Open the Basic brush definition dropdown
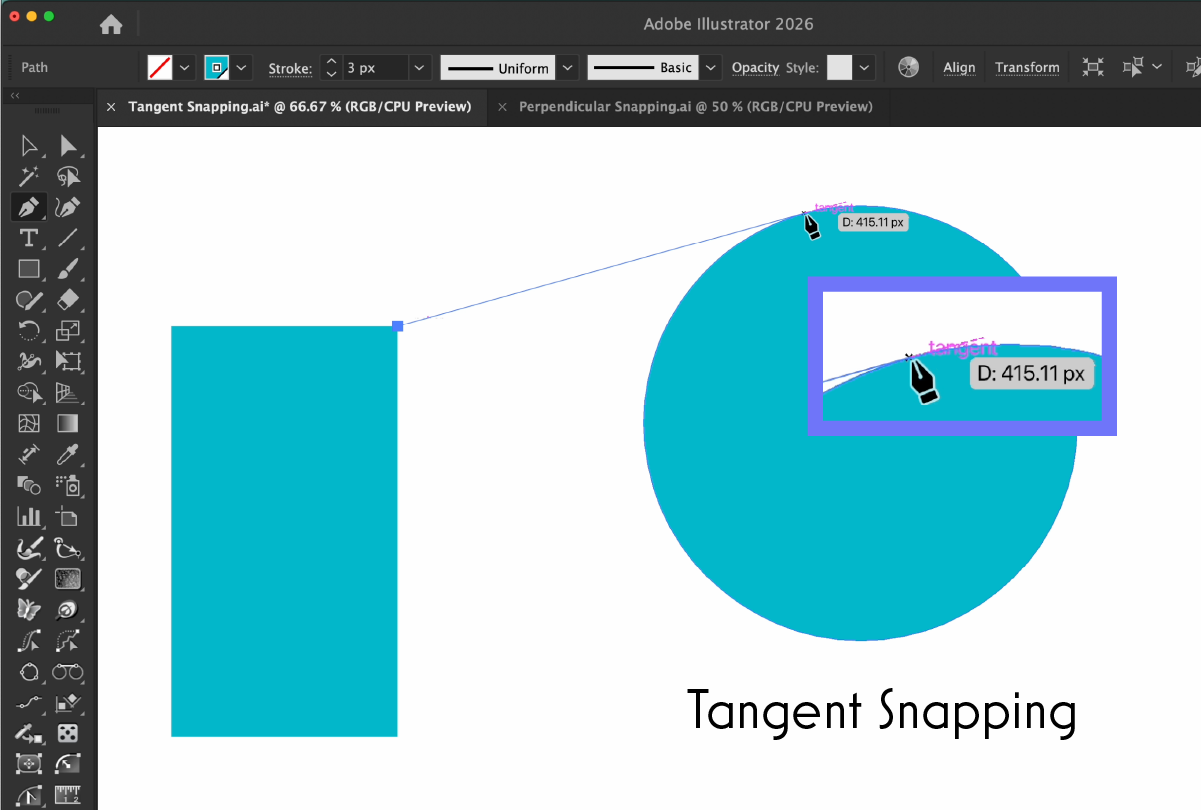 click(x=711, y=67)
